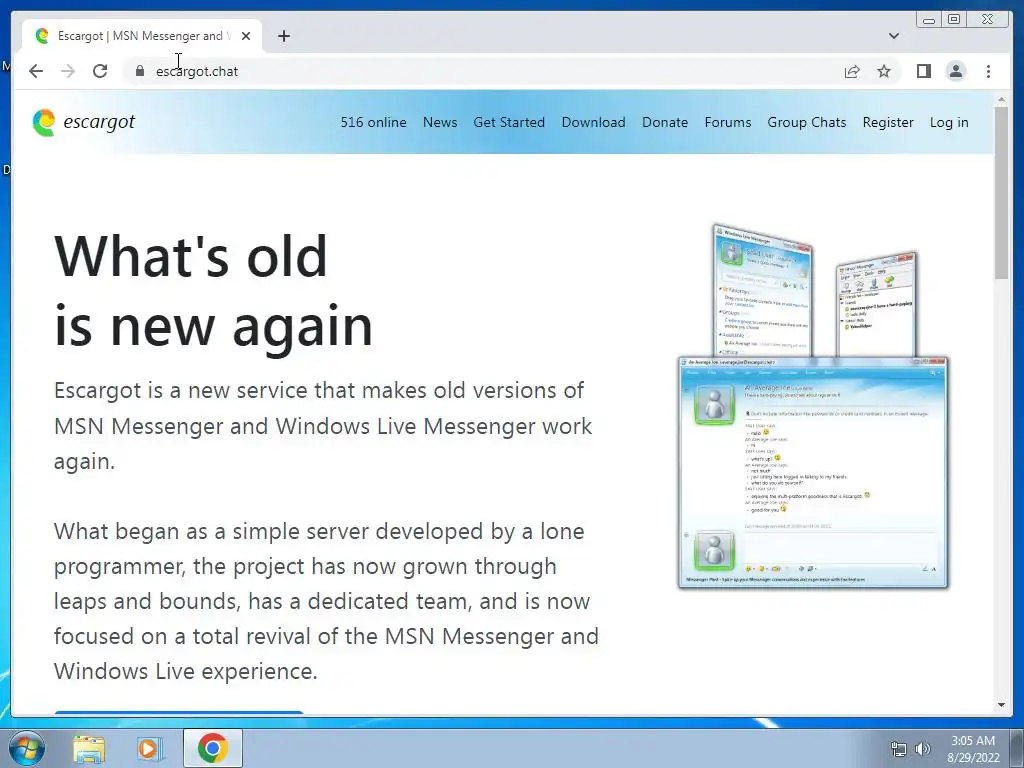1024x768 pixels.
Task: Click the Register link
Action: pyautogui.click(x=888, y=122)
